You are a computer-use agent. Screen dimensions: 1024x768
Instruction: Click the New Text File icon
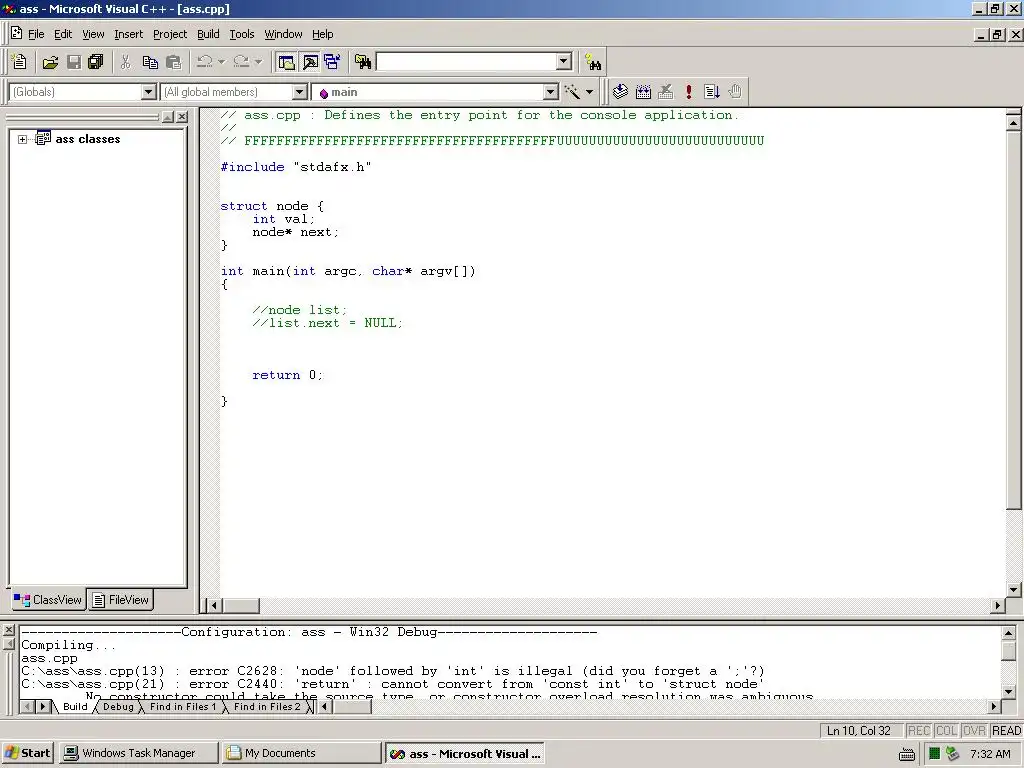coord(20,62)
